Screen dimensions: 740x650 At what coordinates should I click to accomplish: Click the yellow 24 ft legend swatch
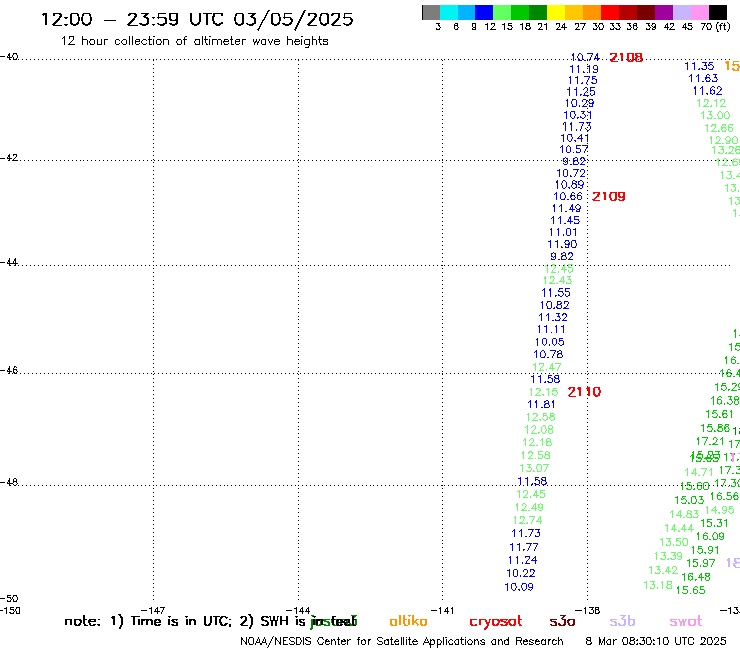coord(555,12)
